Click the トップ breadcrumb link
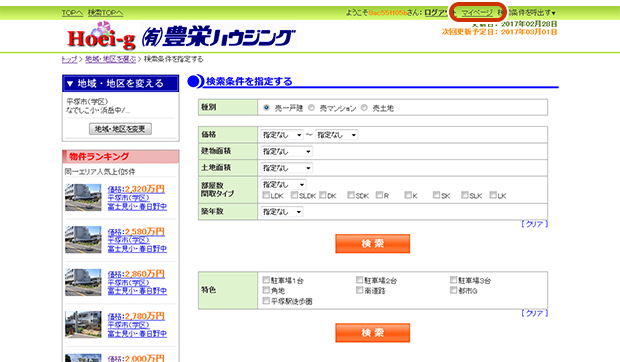 [x=69, y=59]
